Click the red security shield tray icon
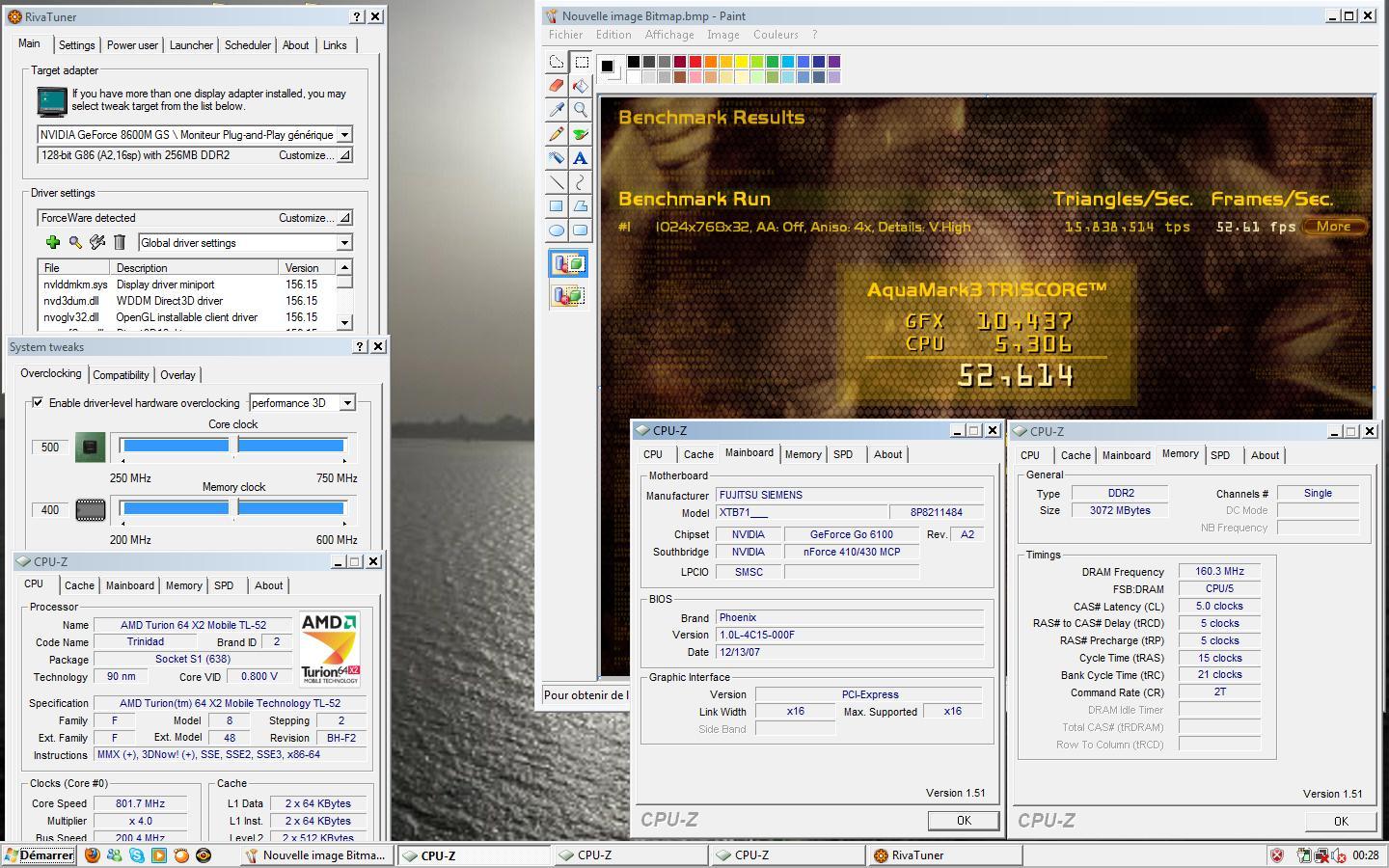The image size is (1389, 868). pyautogui.click(x=1277, y=855)
